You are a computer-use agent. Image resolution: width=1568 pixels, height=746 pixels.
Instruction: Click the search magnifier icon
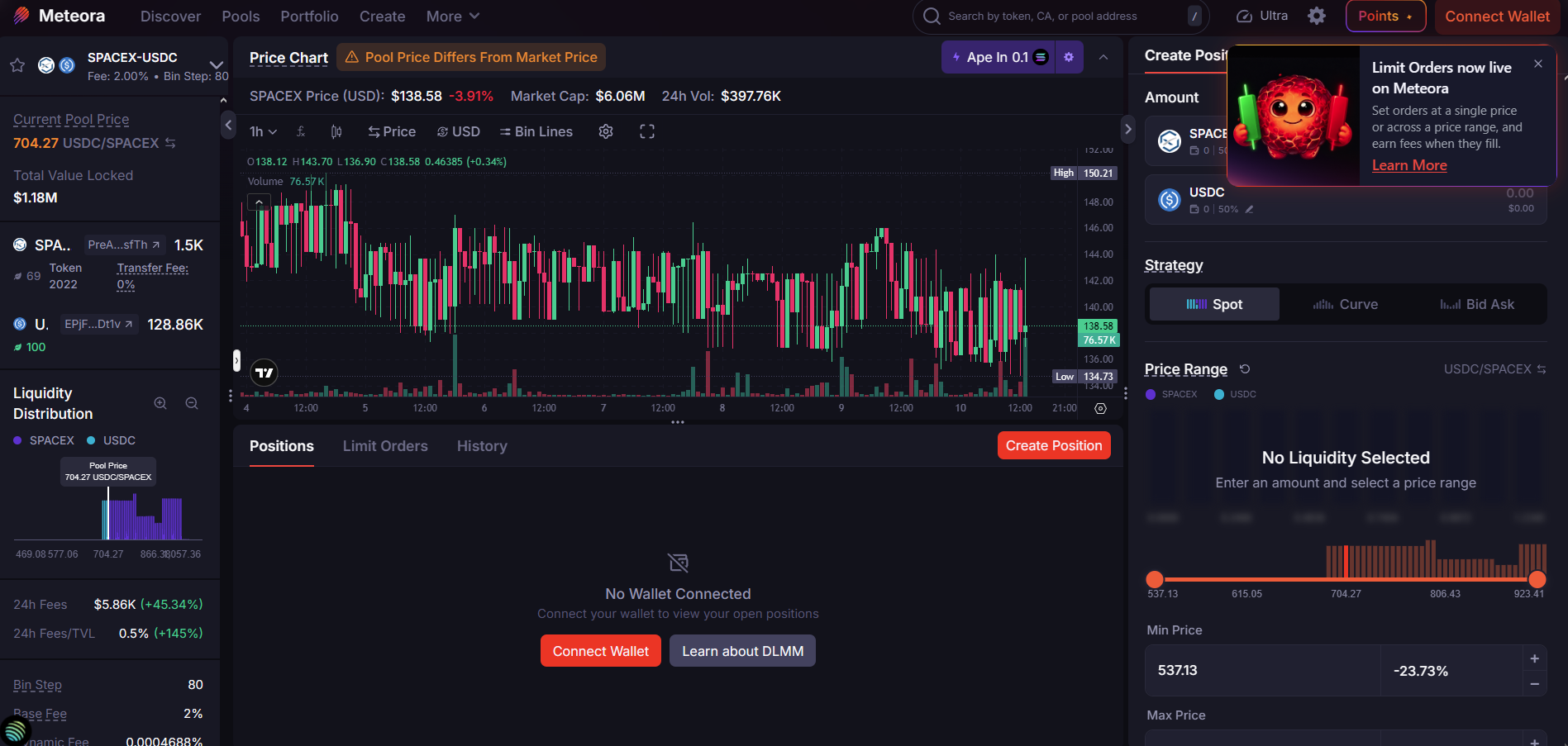click(932, 16)
